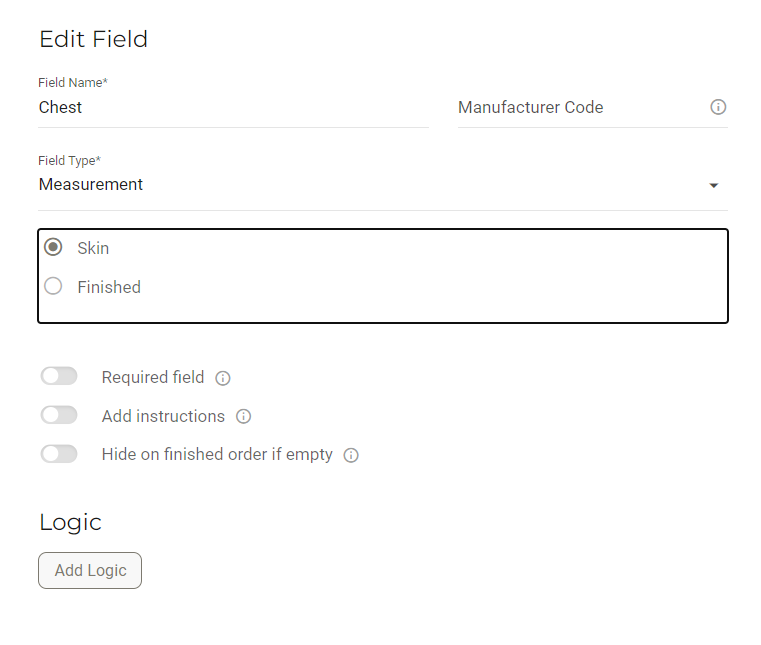Click info icon next to Required field
This screenshot has height=645, width=761.
pyautogui.click(x=223, y=378)
